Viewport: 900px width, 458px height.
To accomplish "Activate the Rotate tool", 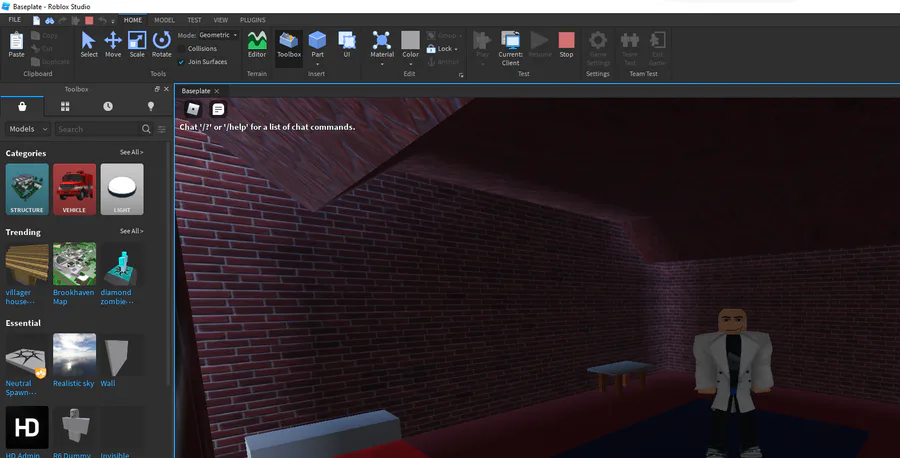I will pos(161,44).
